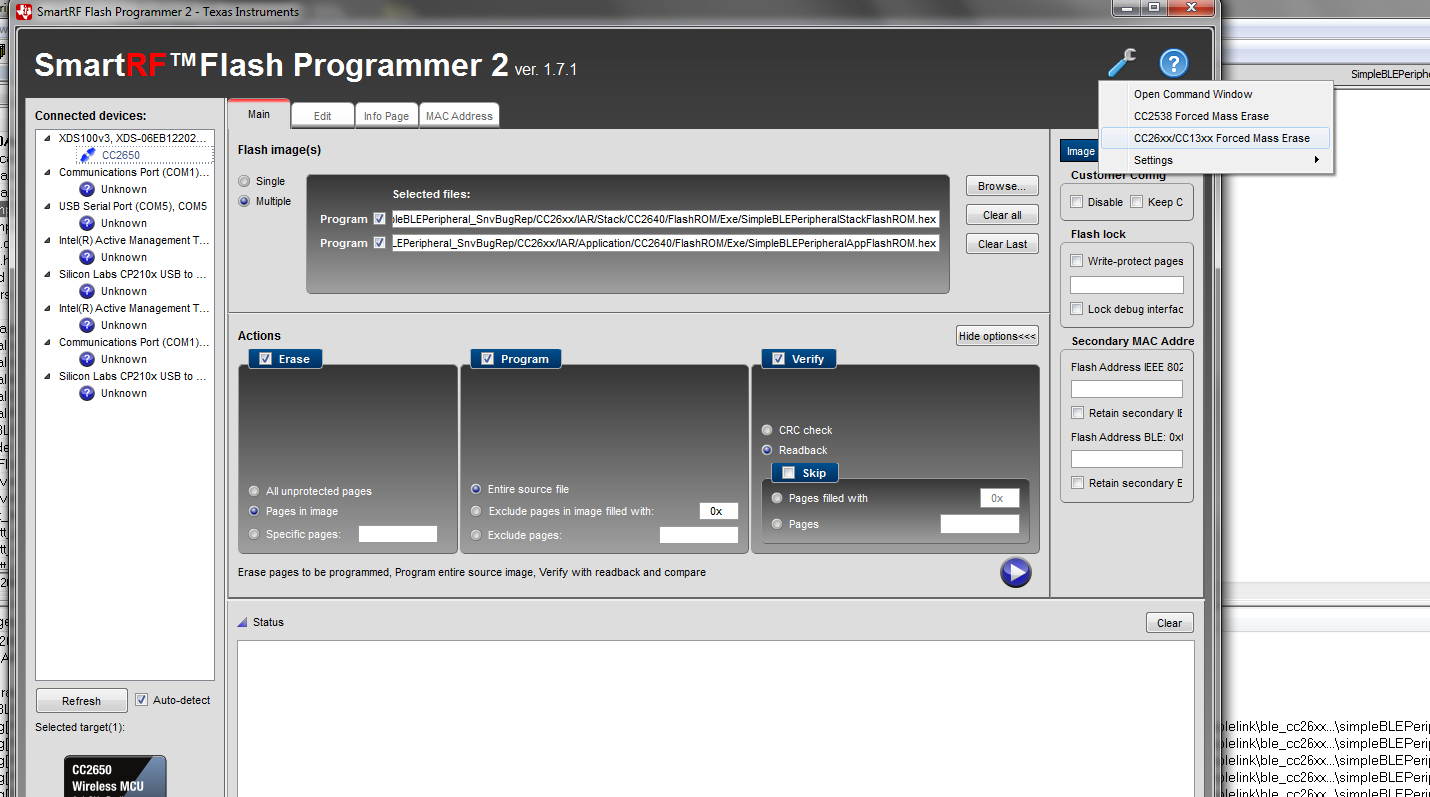This screenshot has height=797, width=1430.
Task: Click the Exclude pages input field
Action: [x=699, y=535]
